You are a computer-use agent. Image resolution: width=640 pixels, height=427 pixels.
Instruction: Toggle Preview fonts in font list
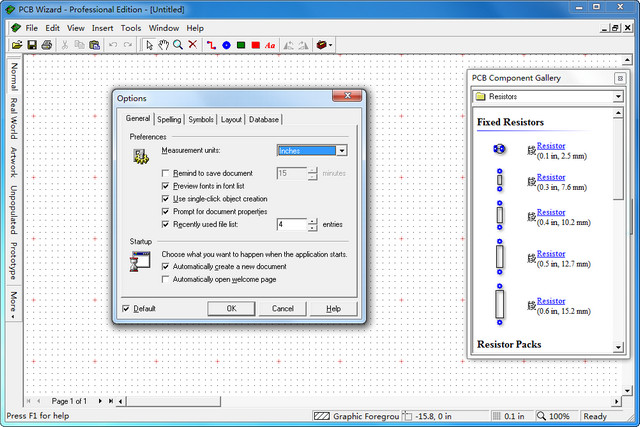(x=165, y=186)
